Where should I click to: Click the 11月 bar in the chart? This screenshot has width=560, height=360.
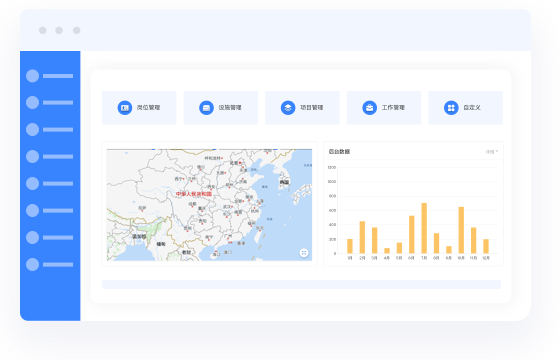pos(474,240)
